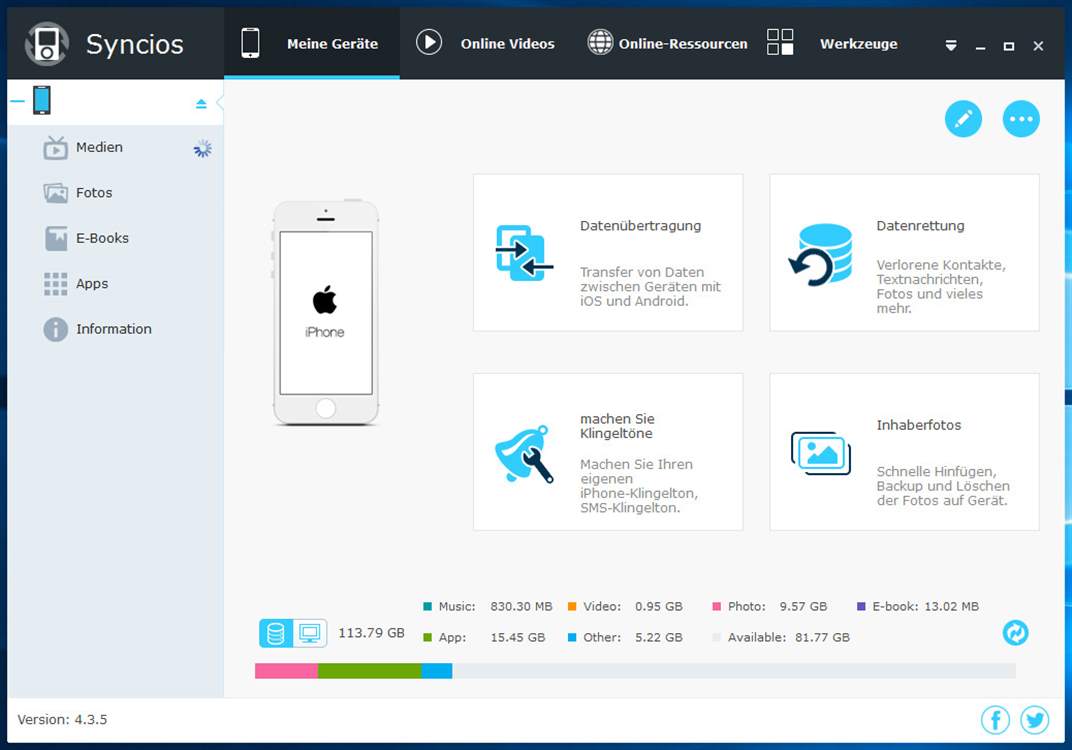The image size is (1072, 750).
Task: Click the globe icon for Online-Ressourcen
Action: [x=600, y=42]
